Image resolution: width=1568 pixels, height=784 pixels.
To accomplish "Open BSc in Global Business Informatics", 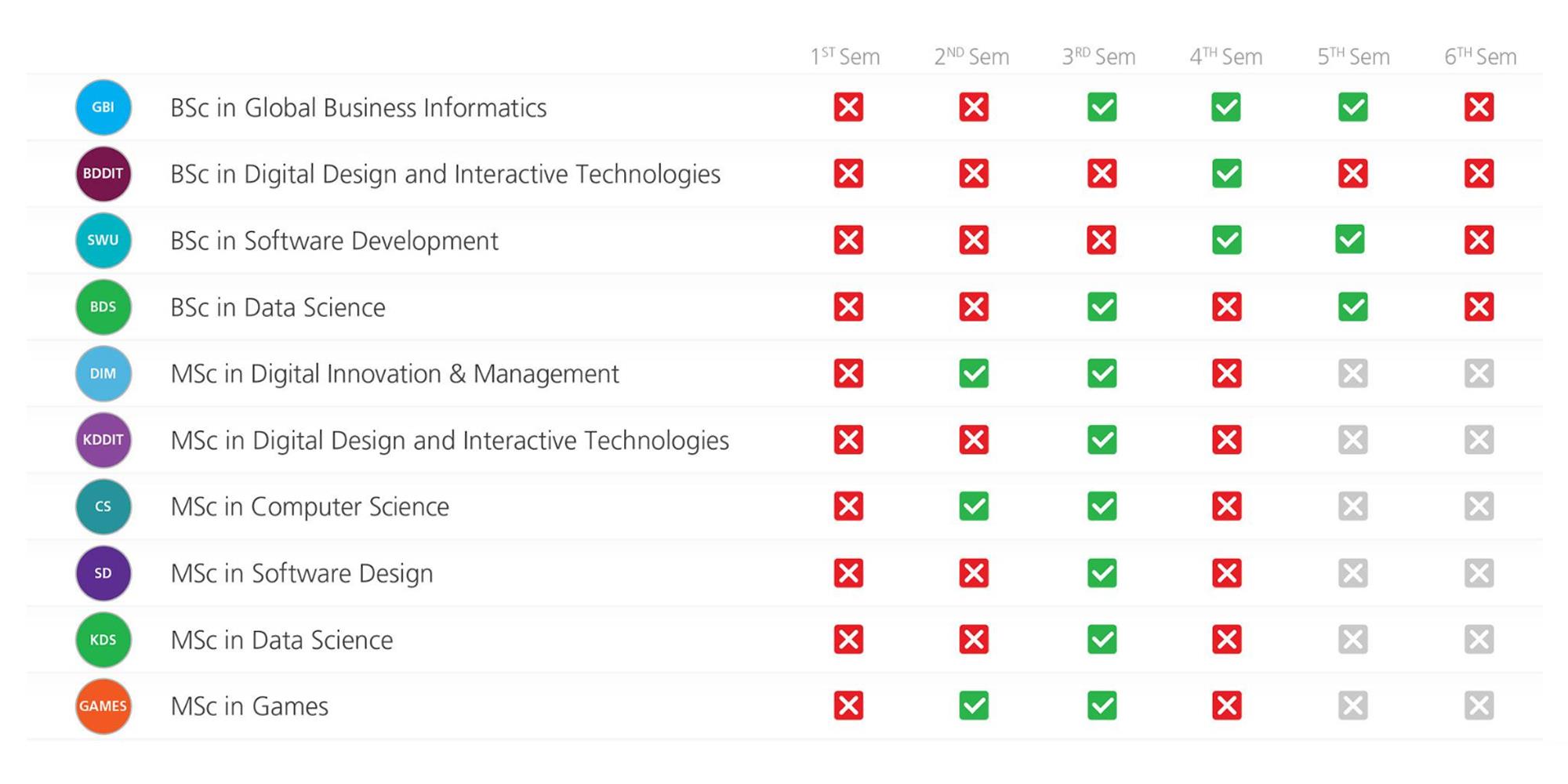I will coord(358,107).
